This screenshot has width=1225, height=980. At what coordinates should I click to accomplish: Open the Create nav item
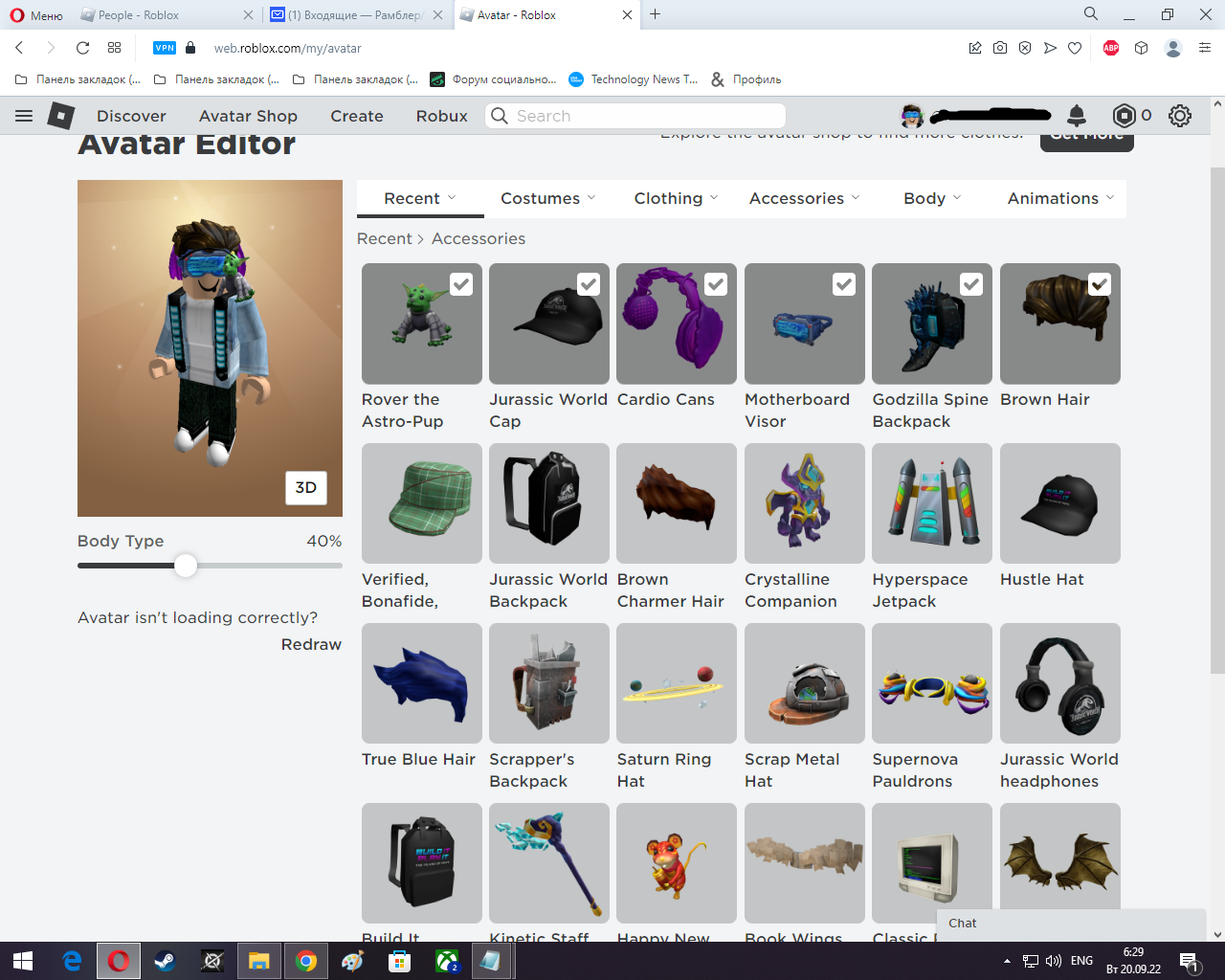point(357,116)
